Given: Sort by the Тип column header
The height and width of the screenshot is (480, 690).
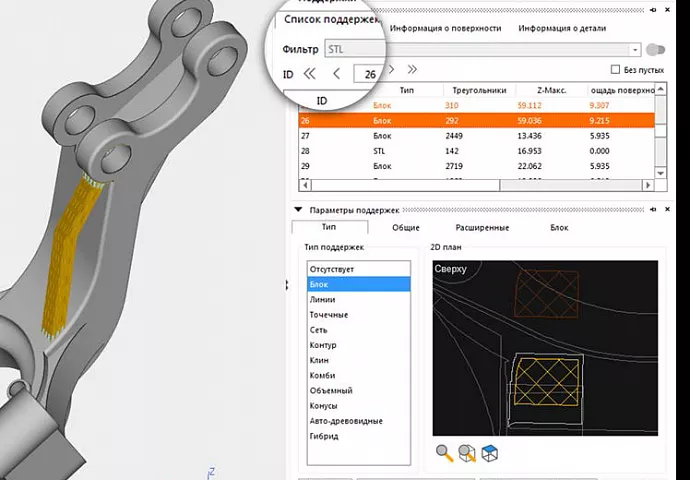Looking at the screenshot, I should pyautogui.click(x=407, y=90).
